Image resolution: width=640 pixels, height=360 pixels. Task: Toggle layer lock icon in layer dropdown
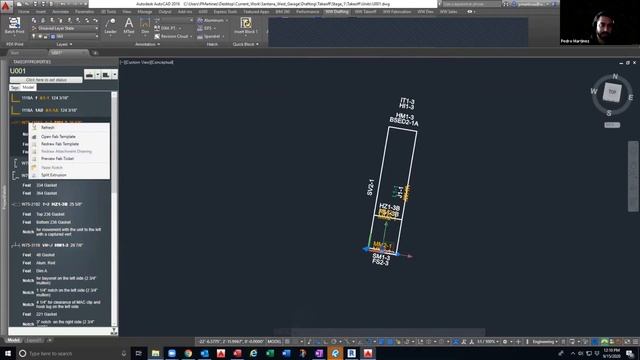pos(46,36)
